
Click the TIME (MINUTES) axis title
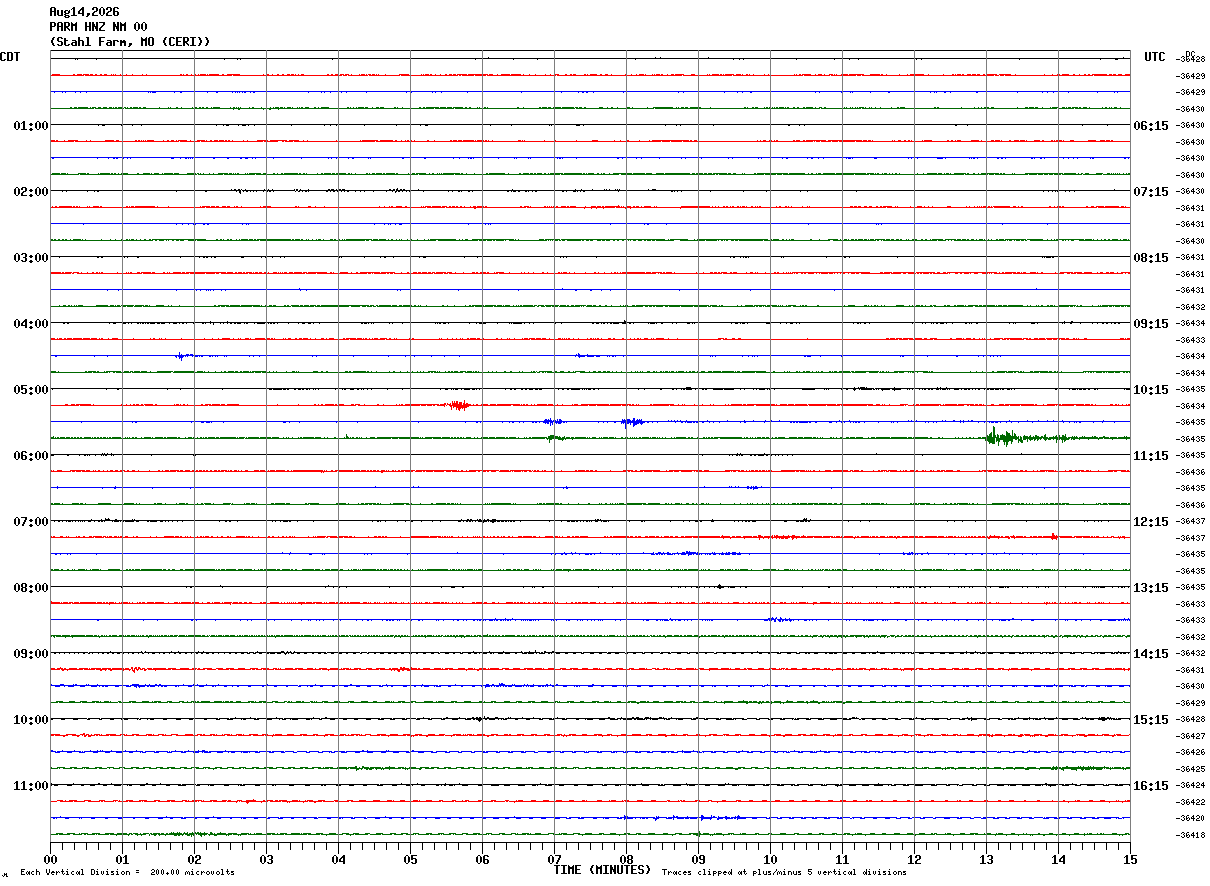tap(602, 870)
